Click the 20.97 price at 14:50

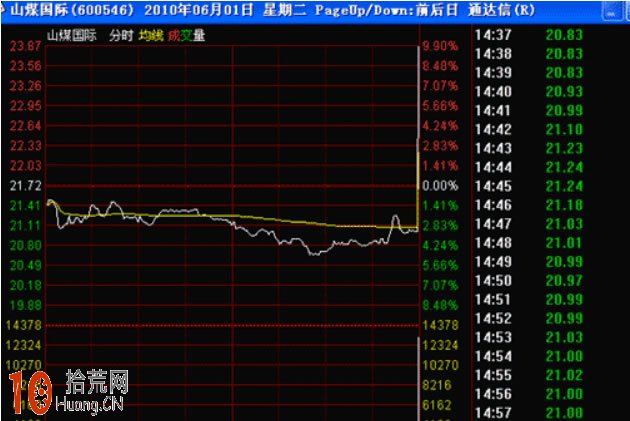[x=564, y=281]
